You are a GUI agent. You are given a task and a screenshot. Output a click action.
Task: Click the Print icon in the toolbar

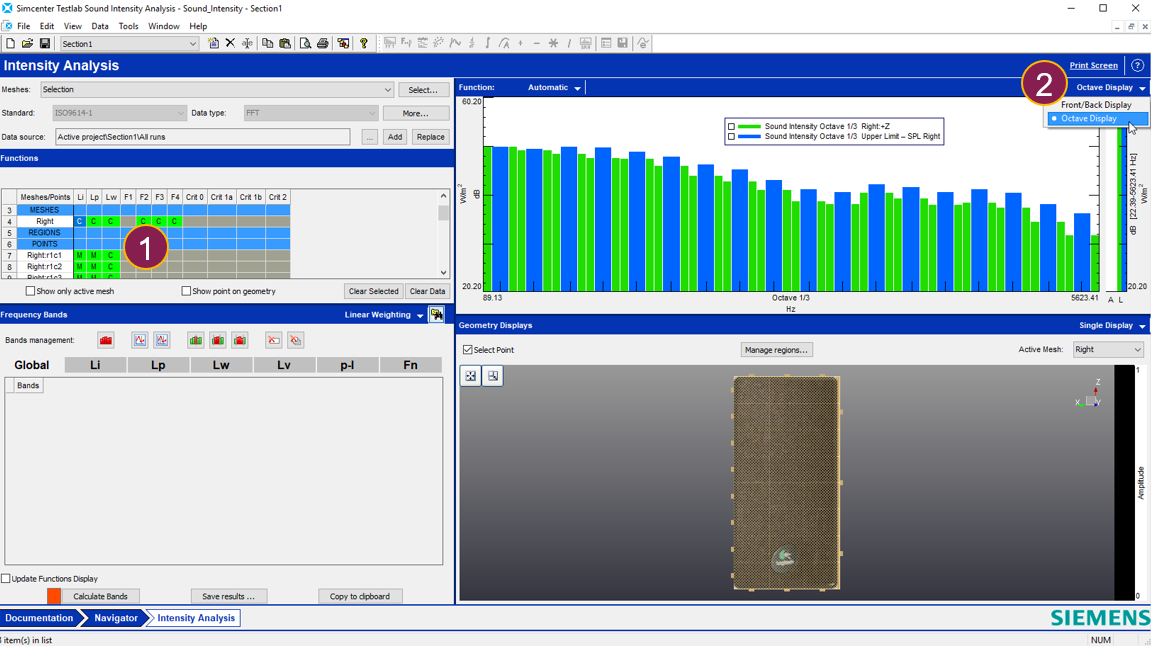(322, 44)
